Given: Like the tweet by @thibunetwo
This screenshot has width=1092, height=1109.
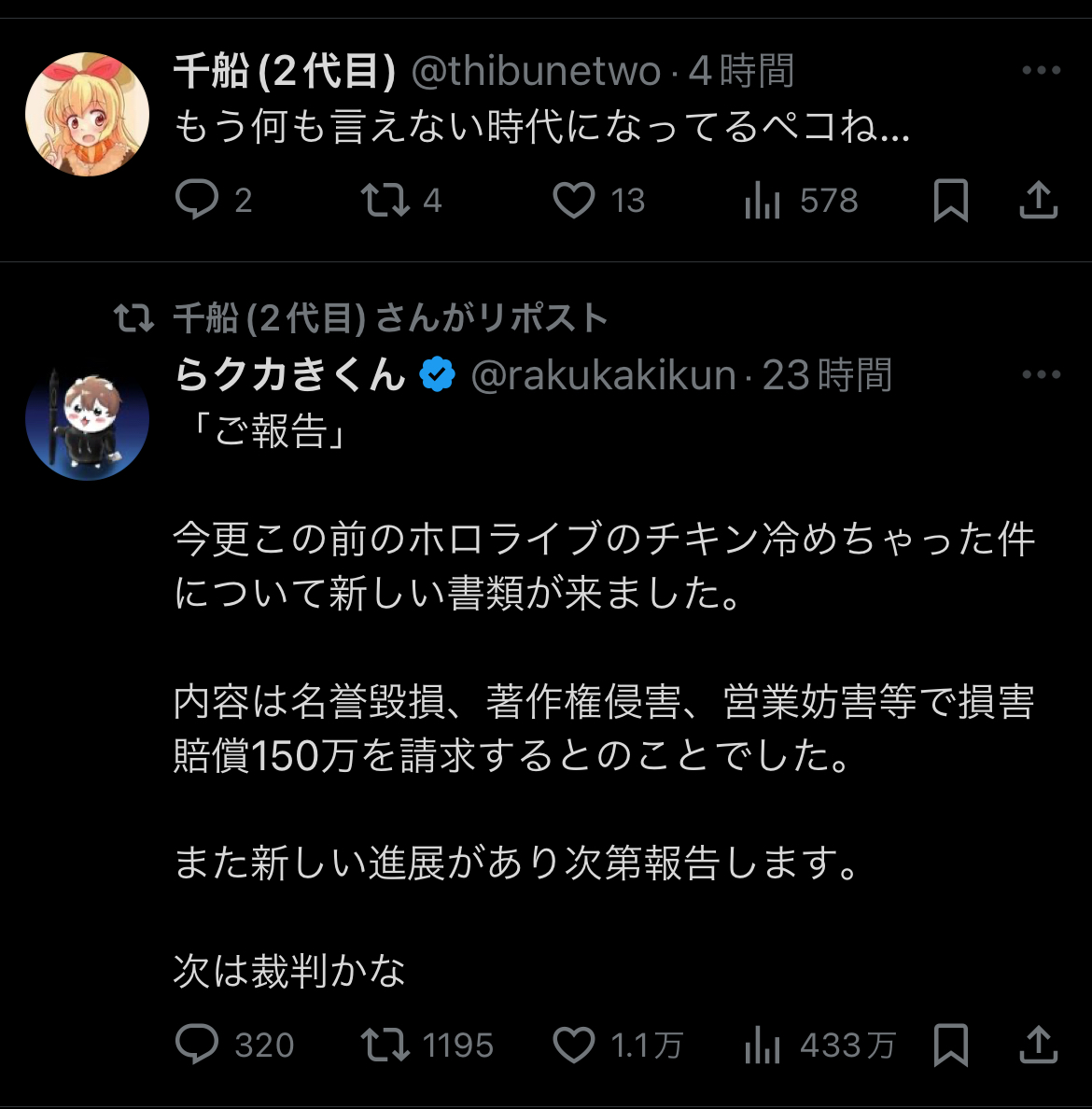Looking at the screenshot, I should coord(574,200).
